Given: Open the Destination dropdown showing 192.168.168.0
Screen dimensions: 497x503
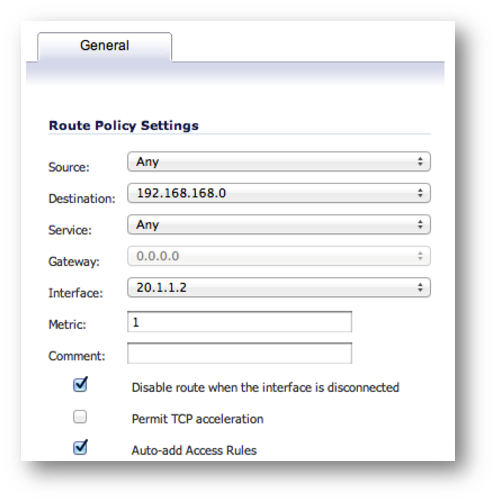Looking at the screenshot, I should coord(279,193).
